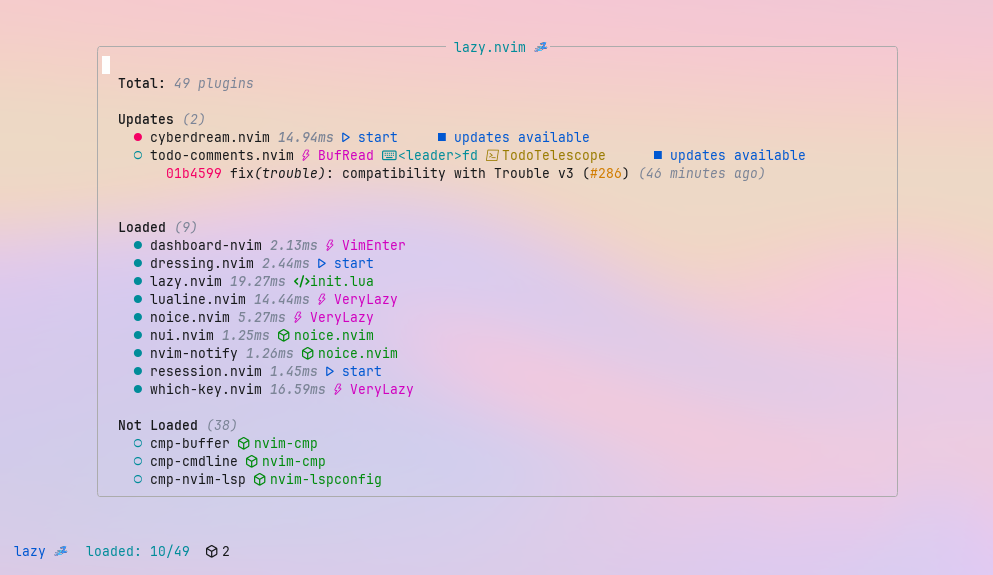Click the VeryLazy label on lualine.nvim row
This screenshot has height=575, width=993.
tap(365, 300)
